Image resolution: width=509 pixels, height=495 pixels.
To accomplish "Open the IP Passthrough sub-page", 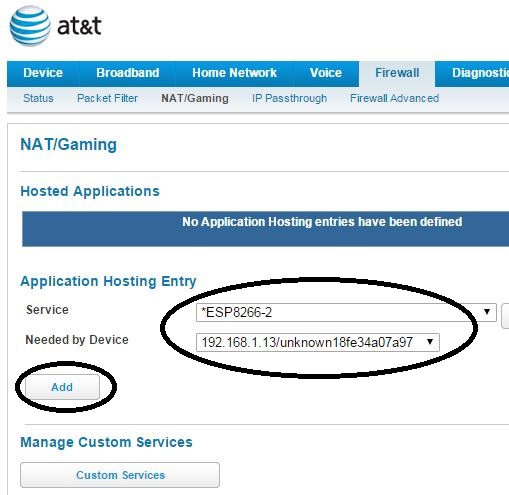I will pyautogui.click(x=289, y=98).
